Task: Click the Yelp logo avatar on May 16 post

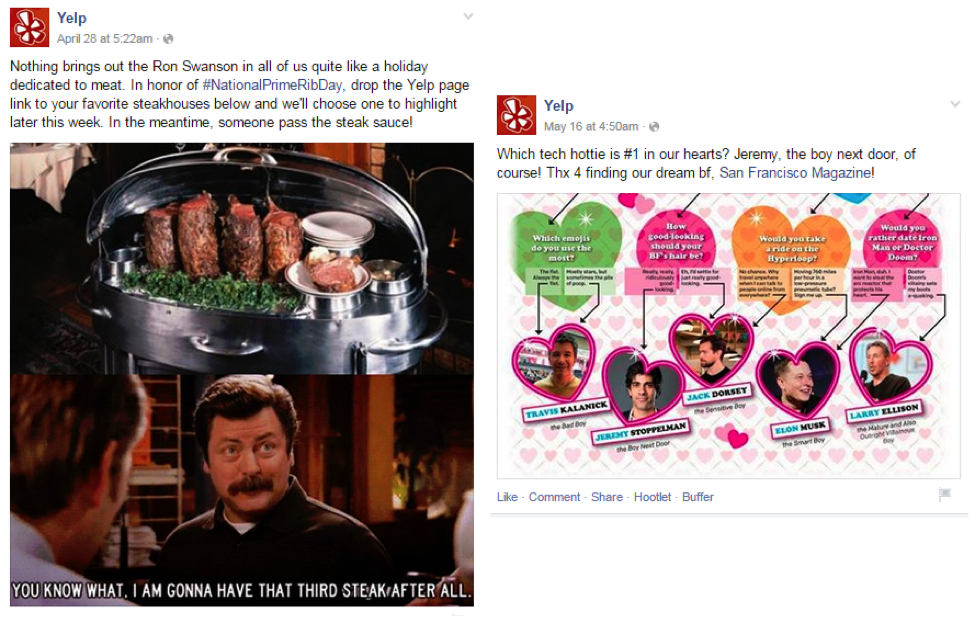Action: [516, 115]
